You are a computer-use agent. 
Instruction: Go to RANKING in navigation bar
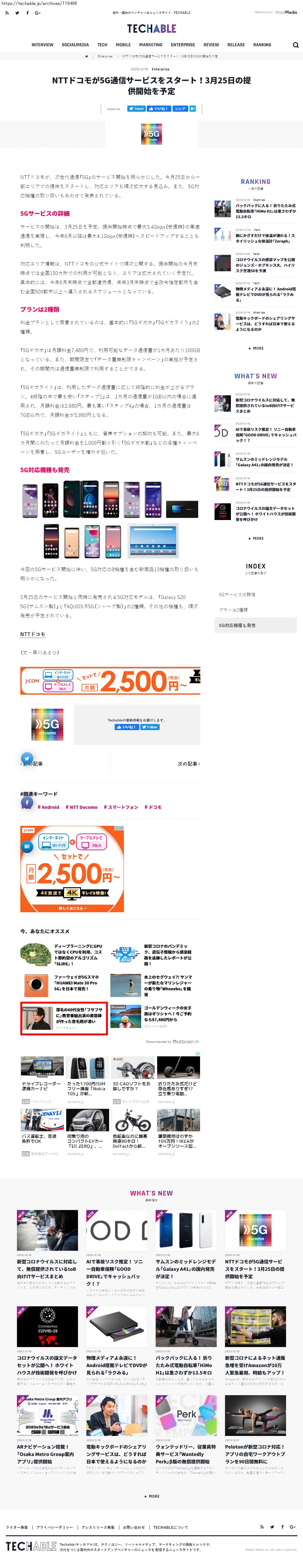tap(262, 45)
